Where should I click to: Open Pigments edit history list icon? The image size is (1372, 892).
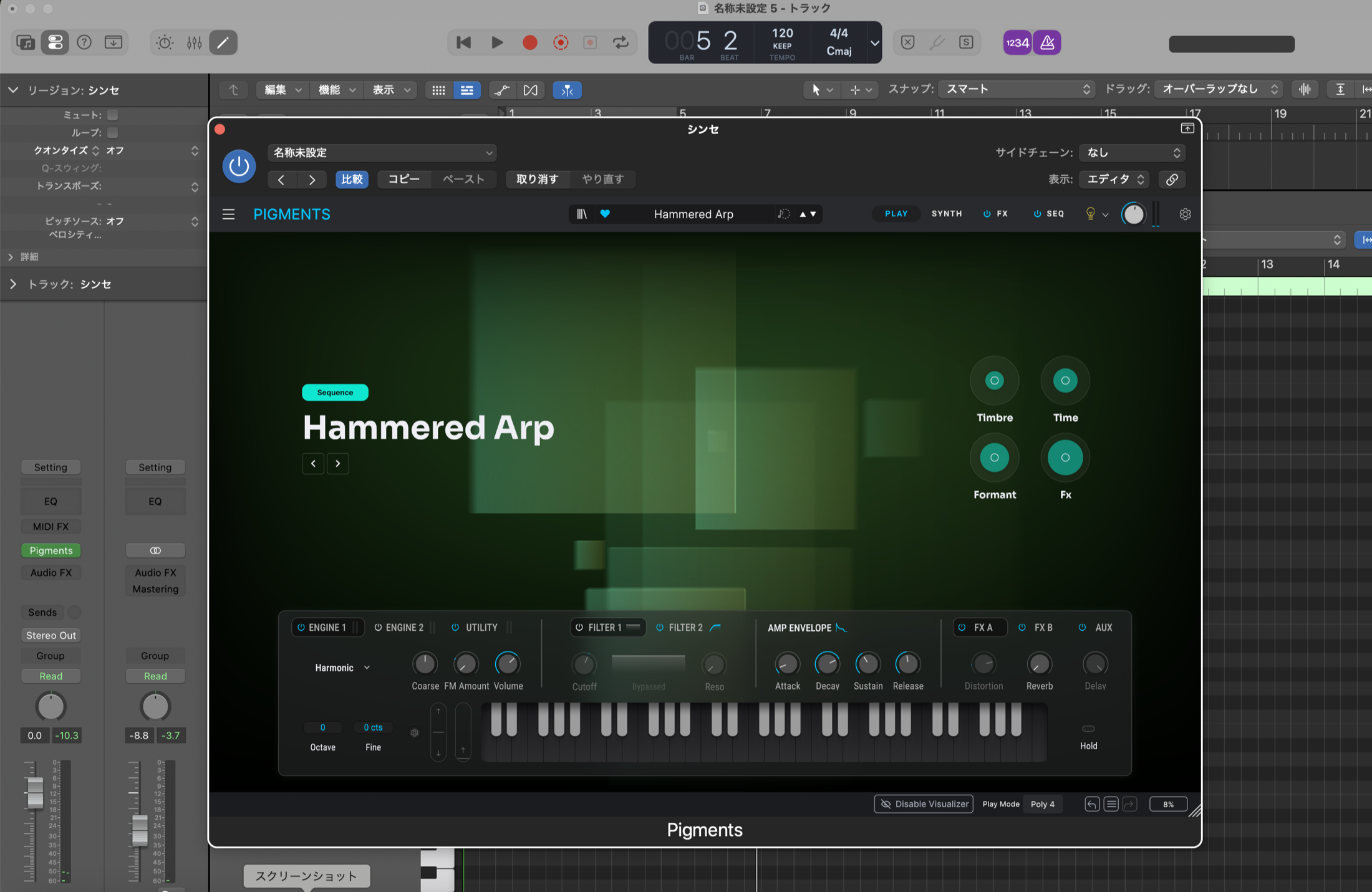pyautogui.click(x=1111, y=804)
